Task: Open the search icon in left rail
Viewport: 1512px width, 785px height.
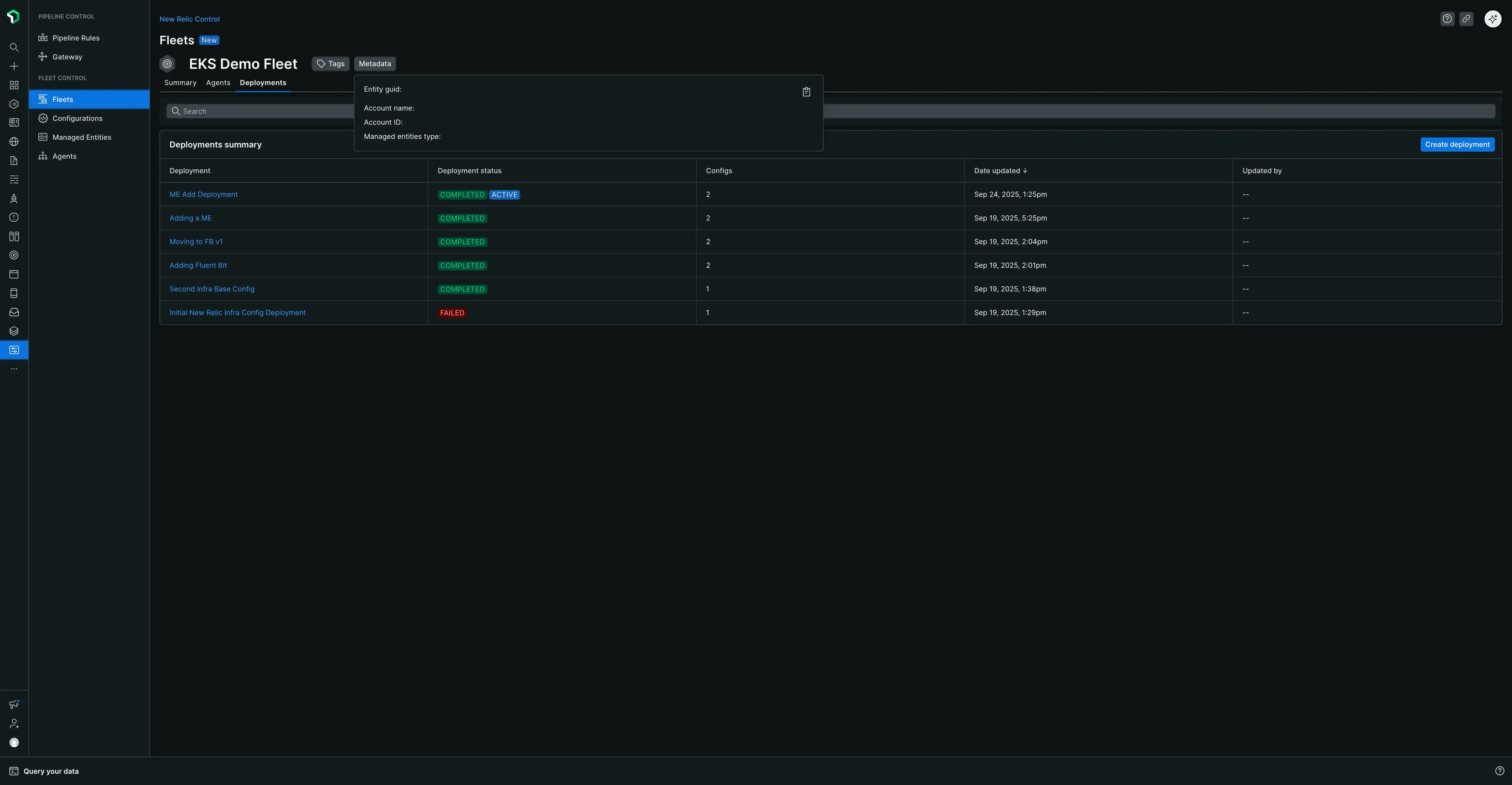Action: click(x=14, y=48)
